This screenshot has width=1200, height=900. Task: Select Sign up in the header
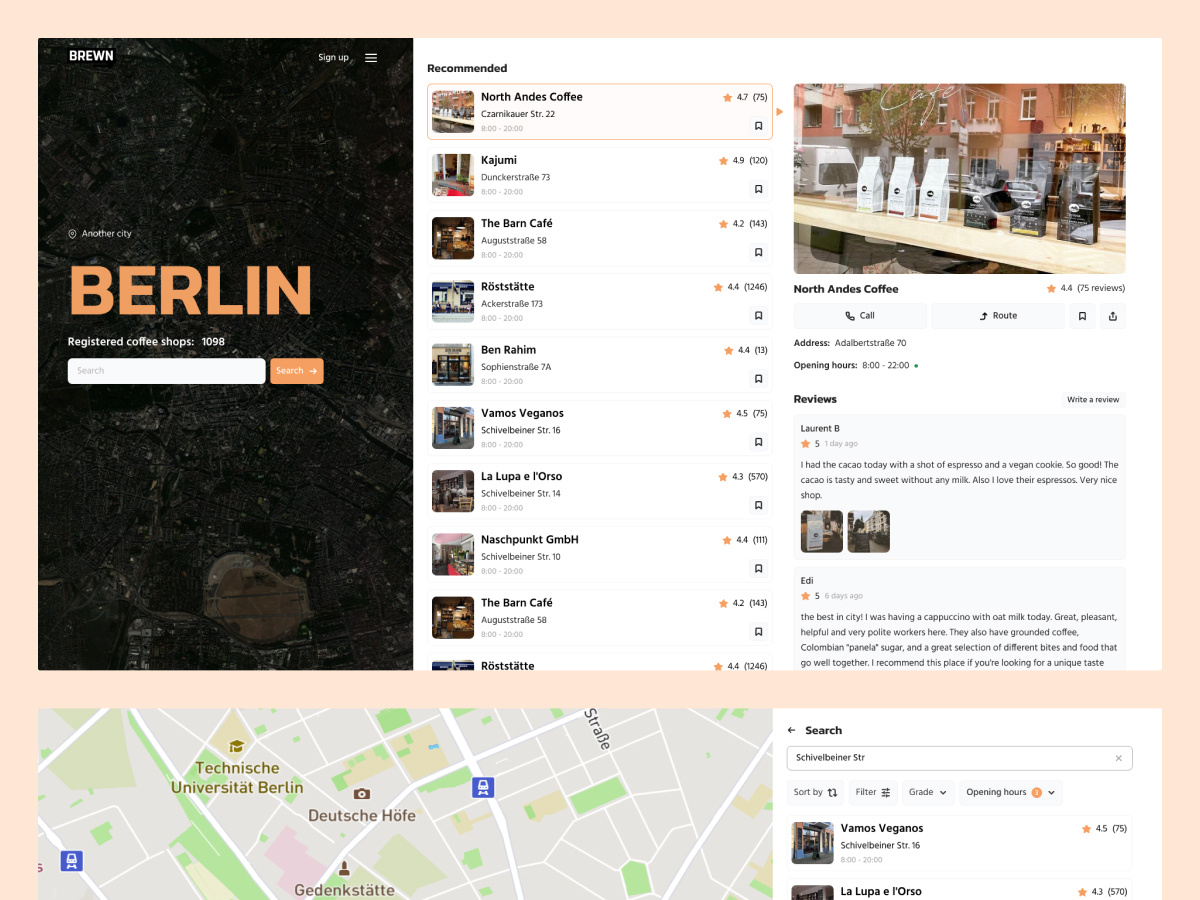333,57
